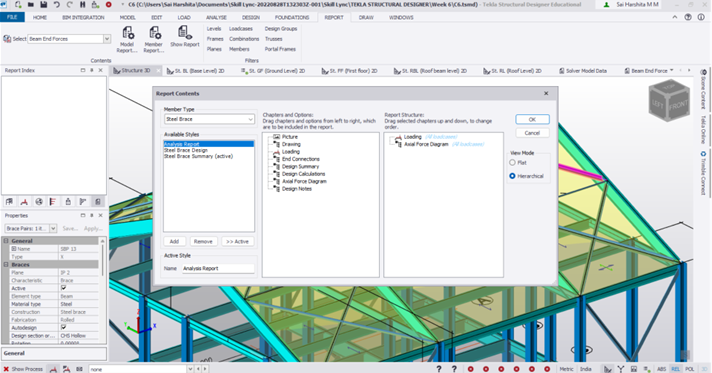Viewport: 712px width, 373px height.
Task: Open the BIM INTEGRATION ribbon tab
Action: click(x=84, y=17)
